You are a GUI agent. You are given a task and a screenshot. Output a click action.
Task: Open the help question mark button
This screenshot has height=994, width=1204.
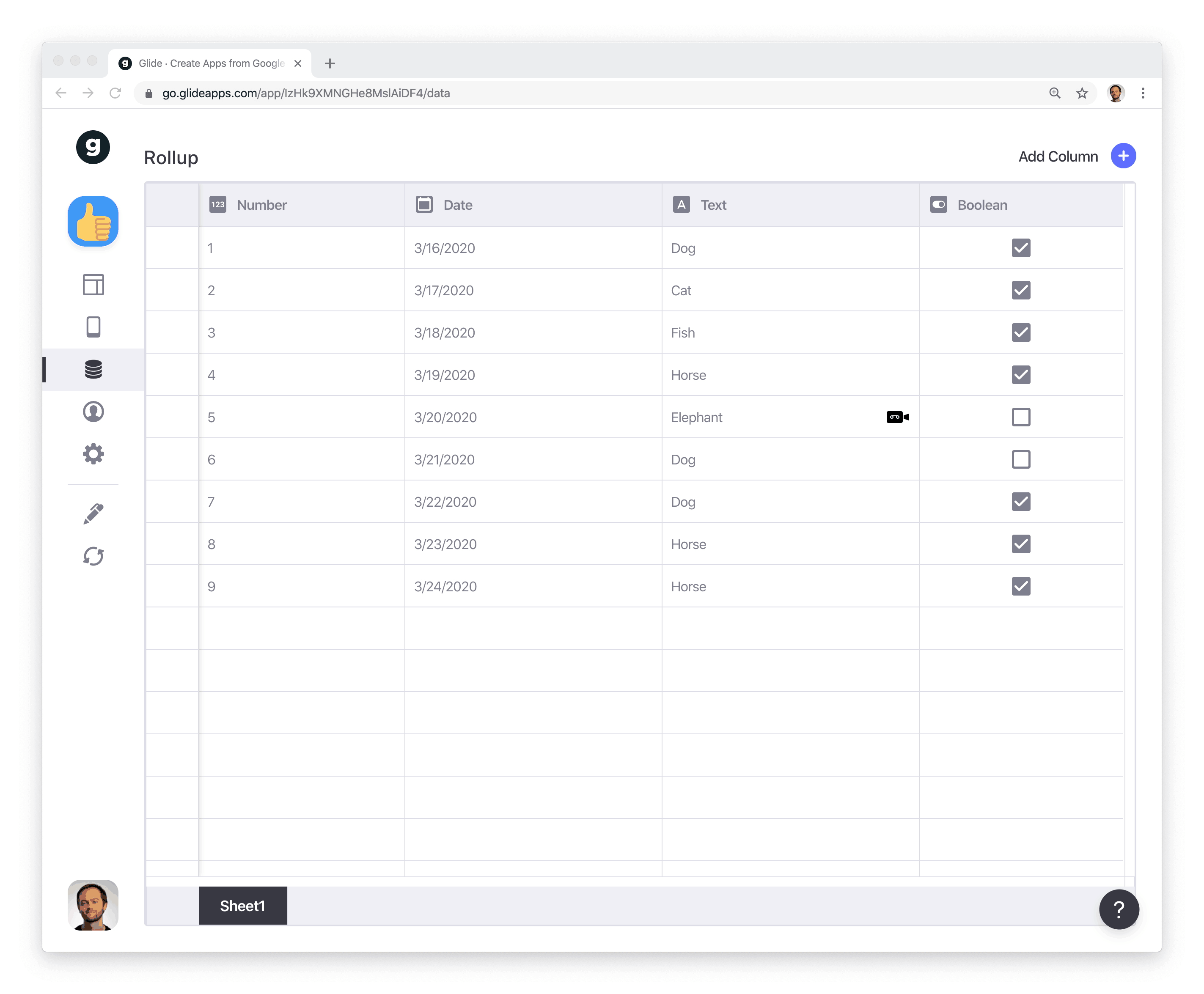1118,909
